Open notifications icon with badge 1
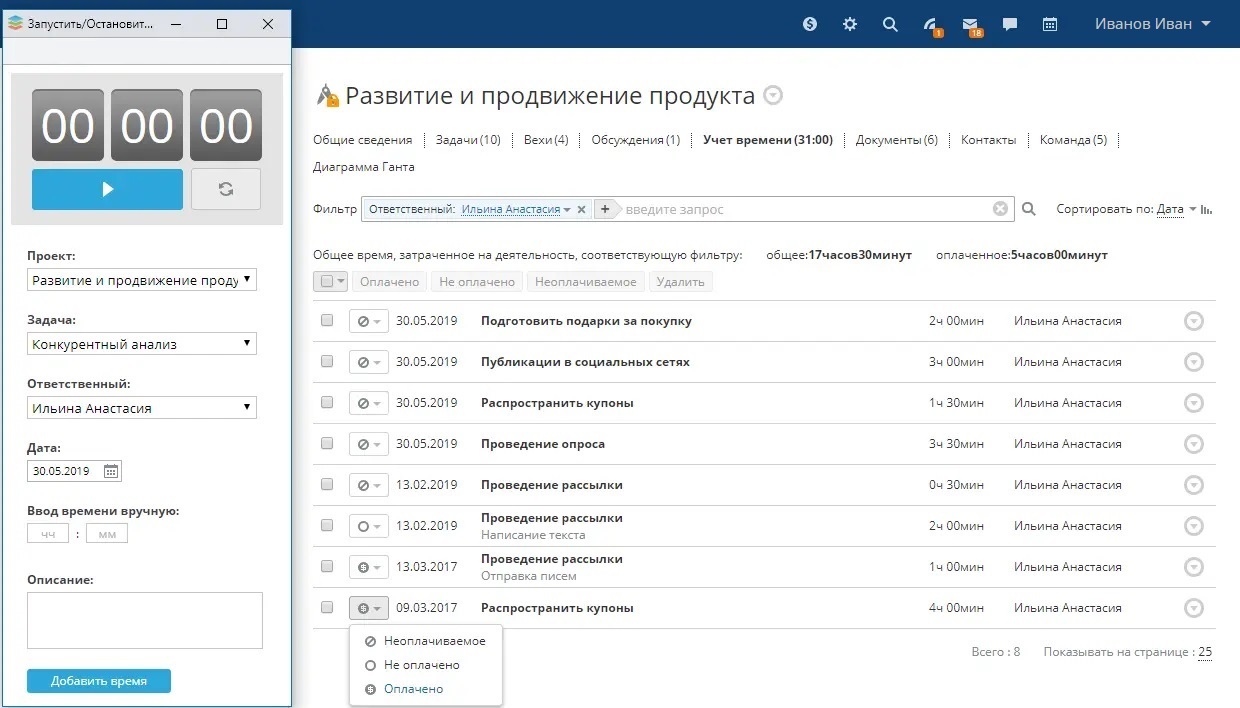The image size is (1240, 708). pyautogui.click(x=929, y=24)
